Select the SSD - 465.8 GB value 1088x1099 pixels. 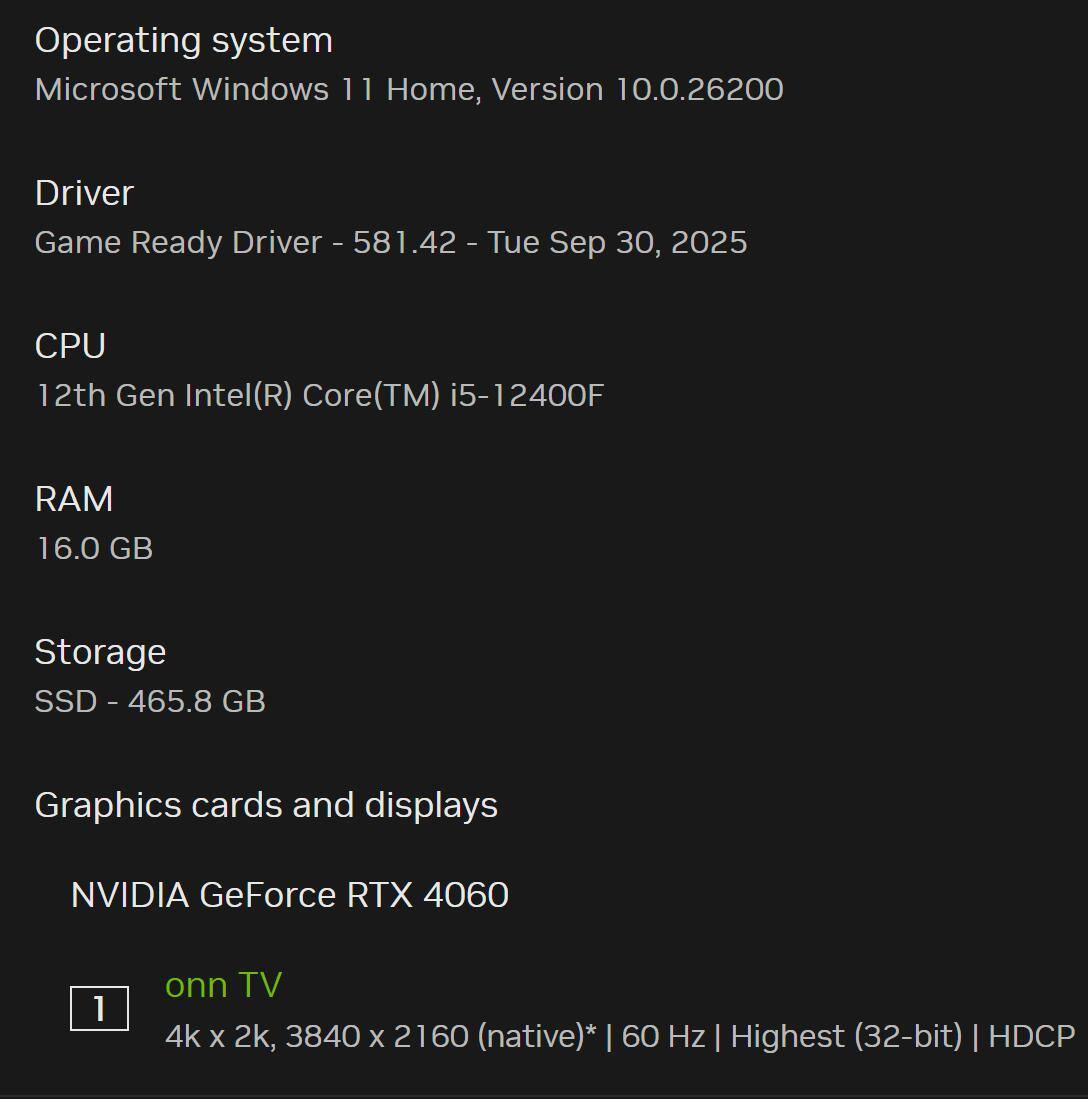click(x=150, y=701)
